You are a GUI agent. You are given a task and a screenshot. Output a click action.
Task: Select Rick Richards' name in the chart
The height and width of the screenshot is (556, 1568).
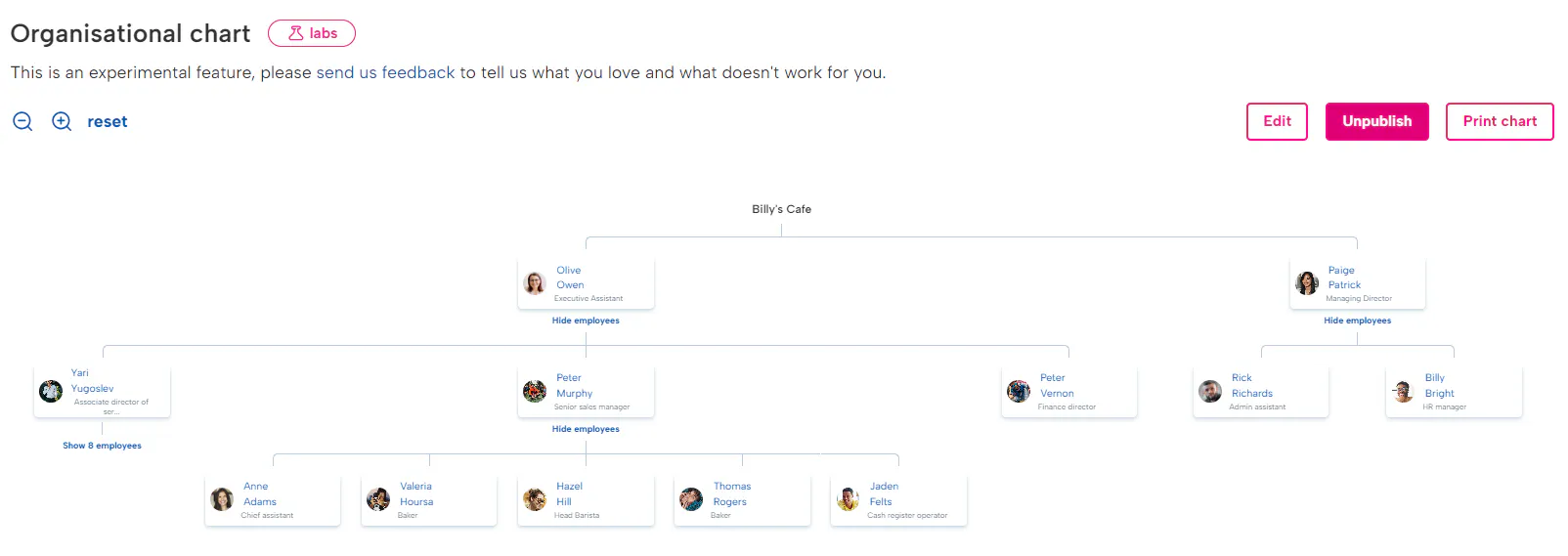[1251, 386]
